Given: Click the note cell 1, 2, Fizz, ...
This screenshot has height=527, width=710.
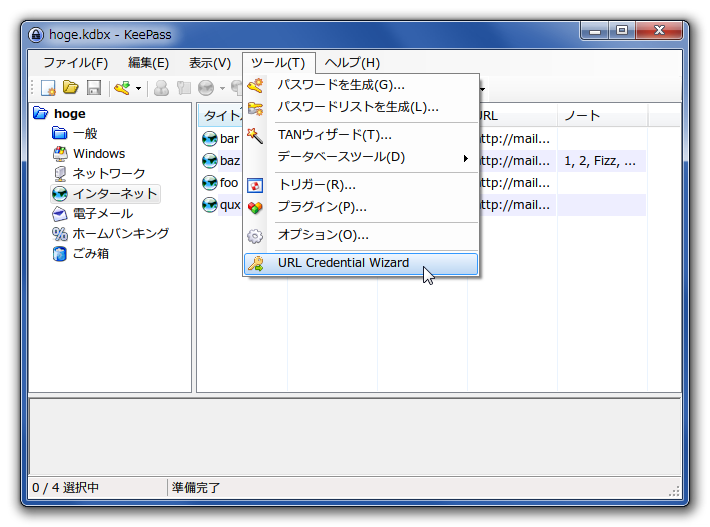Looking at the screenshot, I should [x=601, y=161].
